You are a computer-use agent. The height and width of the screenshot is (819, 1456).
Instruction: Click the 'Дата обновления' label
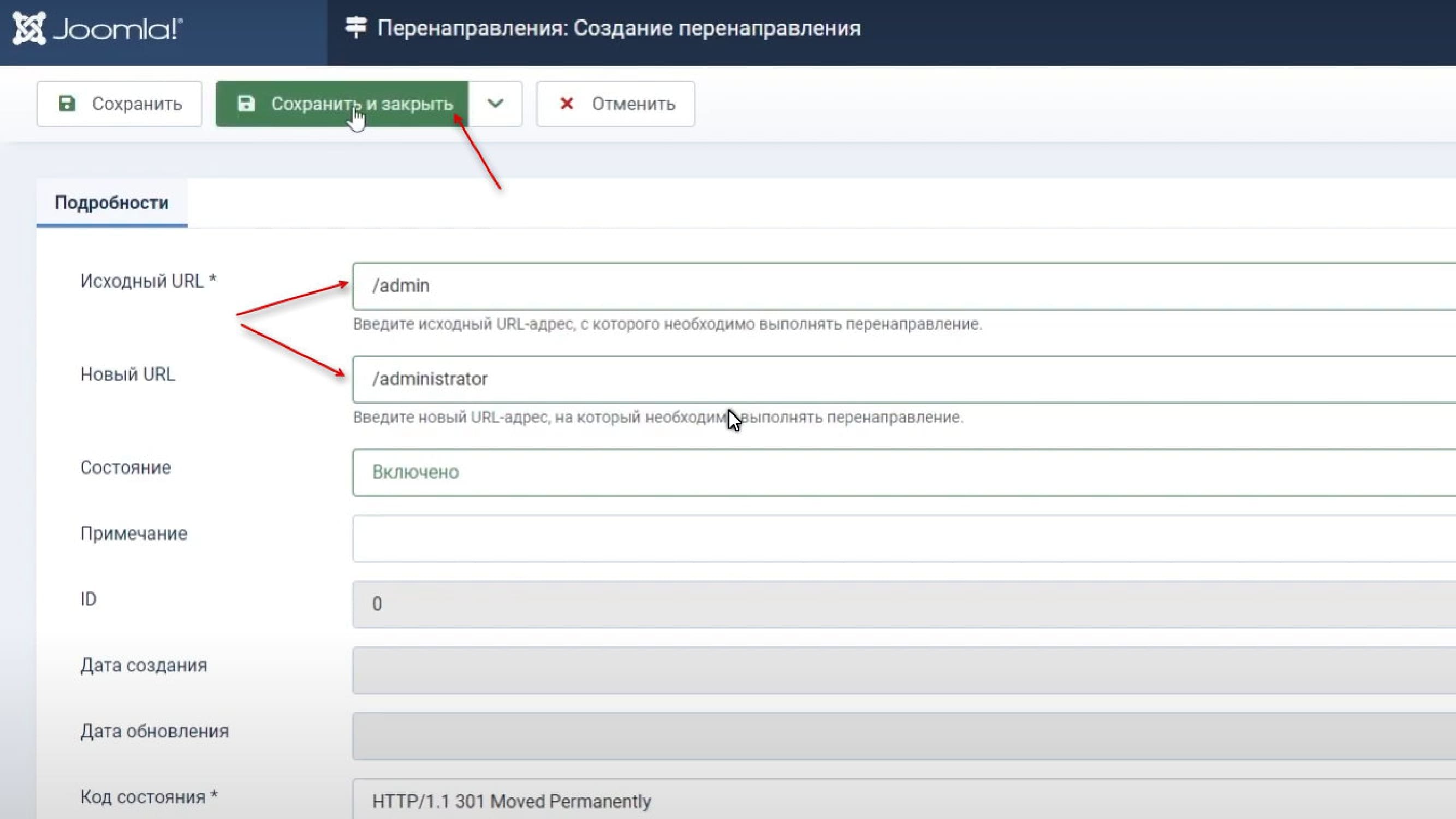(154, 732)
